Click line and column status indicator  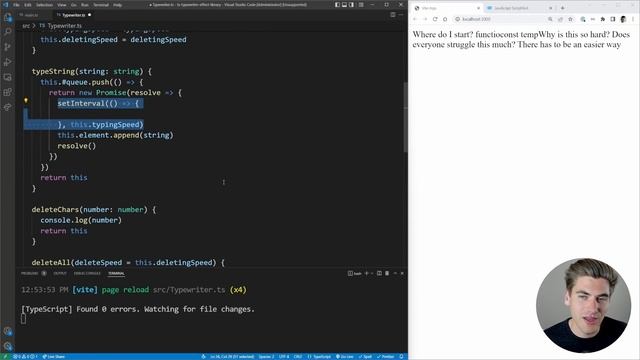[232, 356]
